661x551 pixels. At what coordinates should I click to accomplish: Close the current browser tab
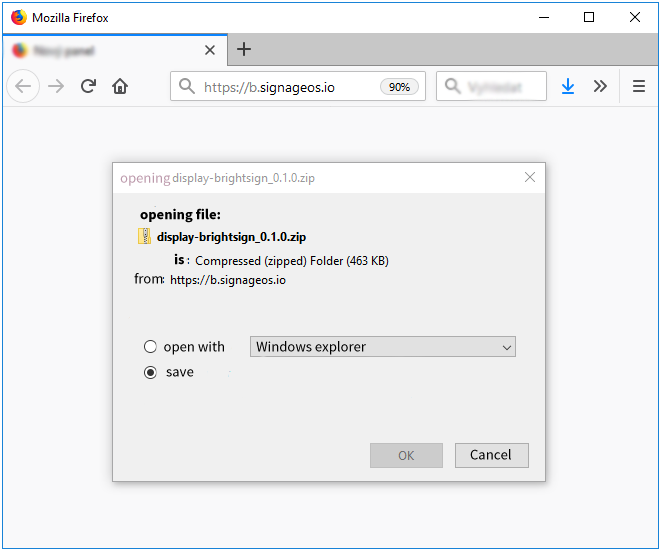coord(210,50)
